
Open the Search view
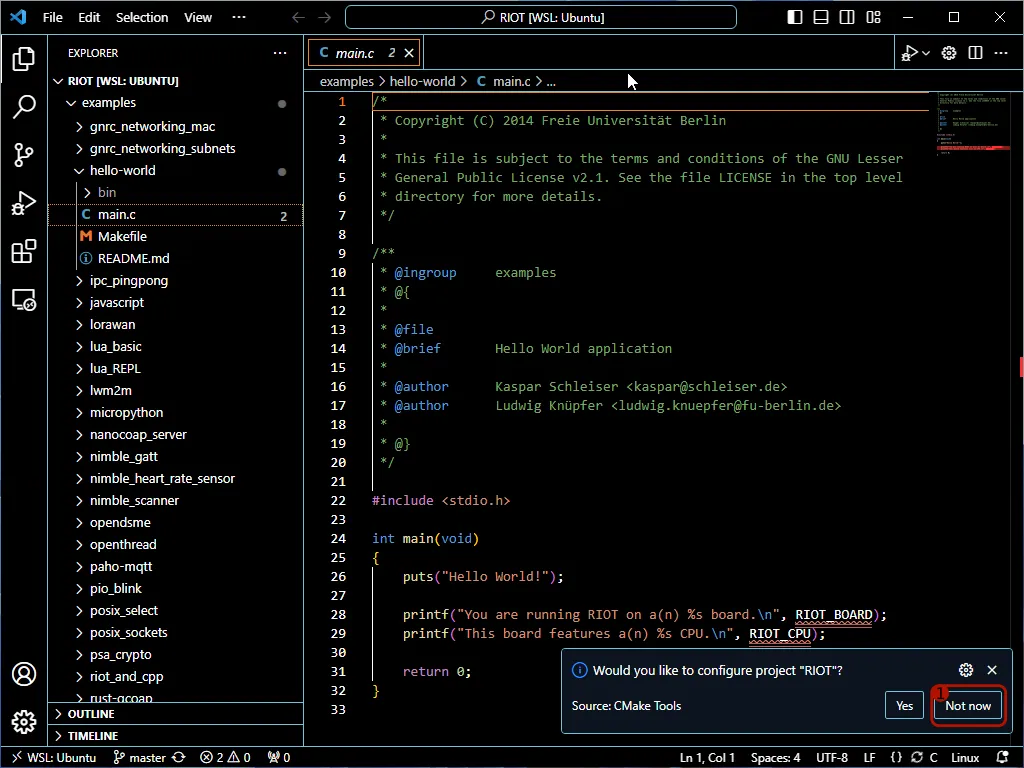pyautogui.click(x=24, y=107)
